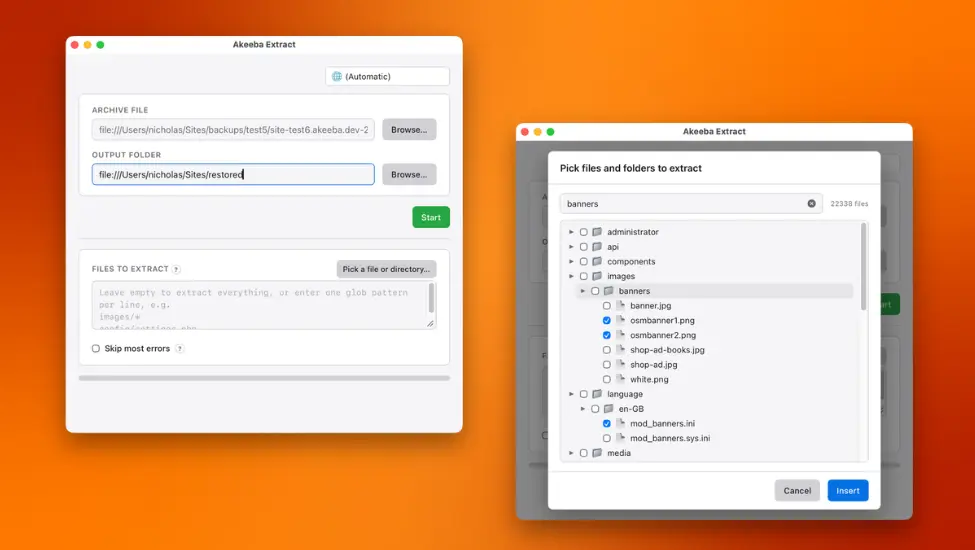The height and width of the screenshot is (550, 975).
Task: Click the files to extract textarea
Action: [264, 305]
